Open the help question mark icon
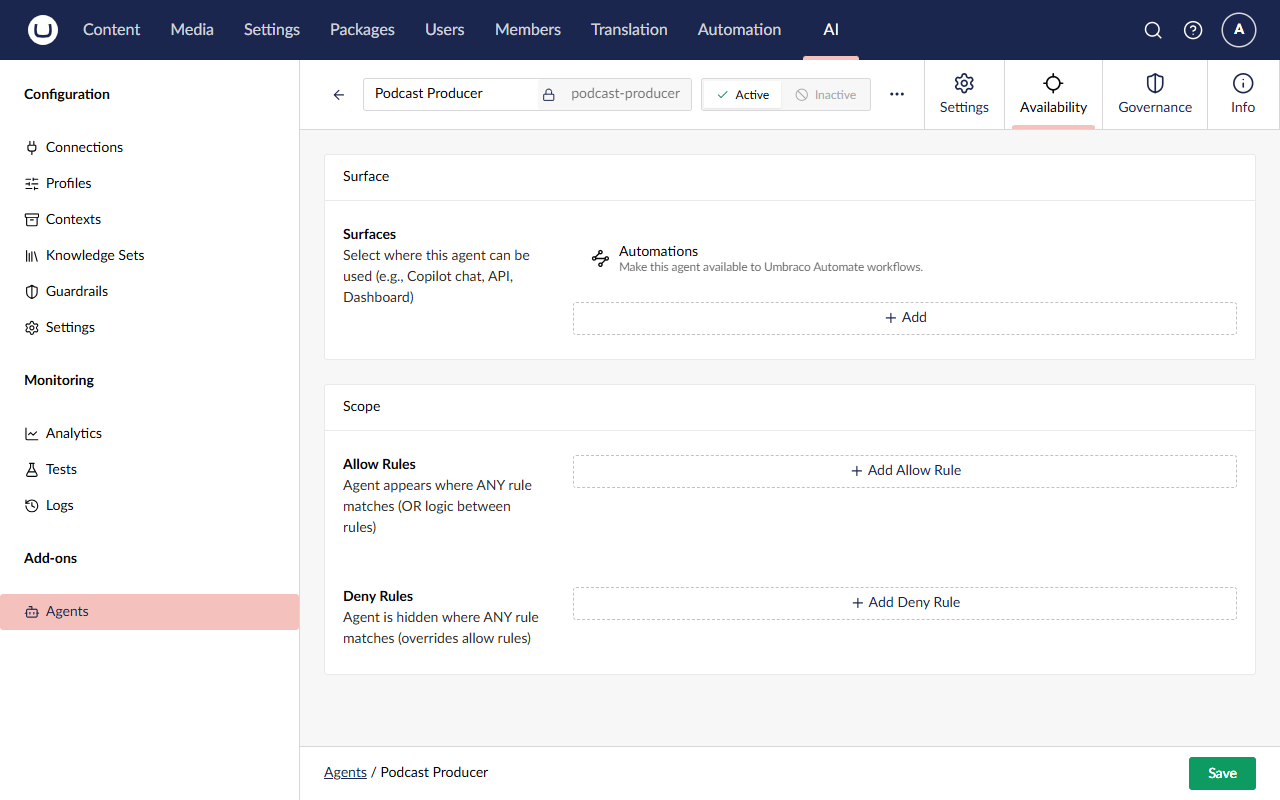Image resolution: width=1280 pixels, height=800 pixels. 1193,30
